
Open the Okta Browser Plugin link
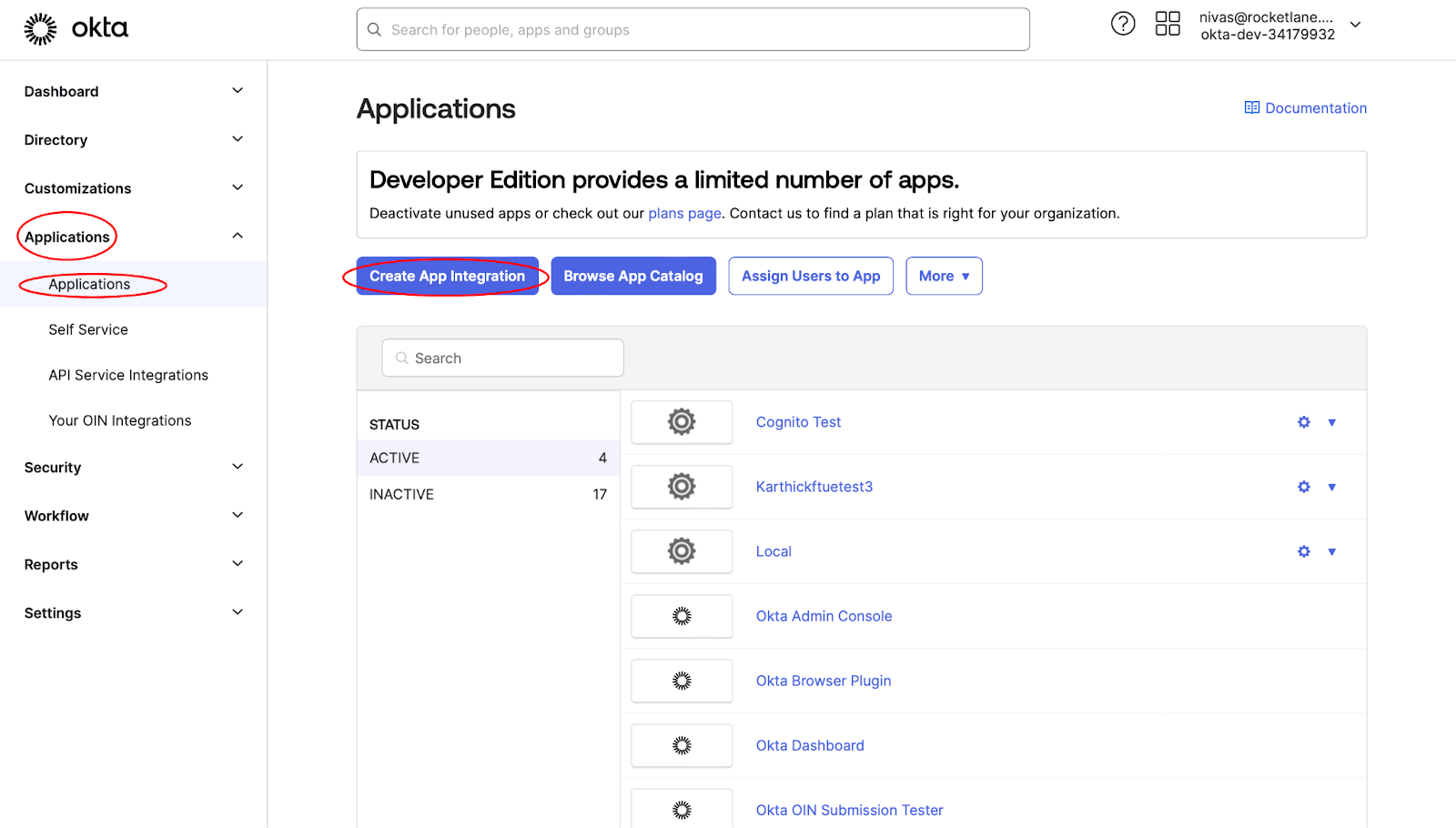[x=824, y=681]
